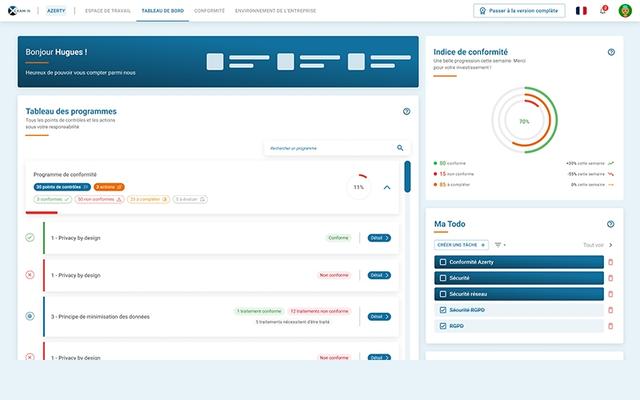Click the Rechercher un programme field
Image resolution: width=640 pixels, height=400 pixels.
point(328,148)
